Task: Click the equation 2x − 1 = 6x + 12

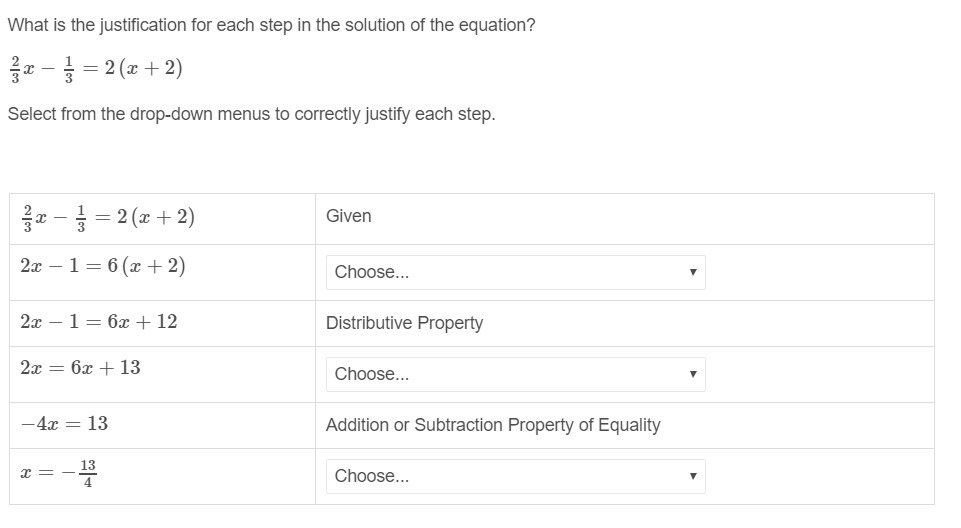Action: [x=98, y=322]
